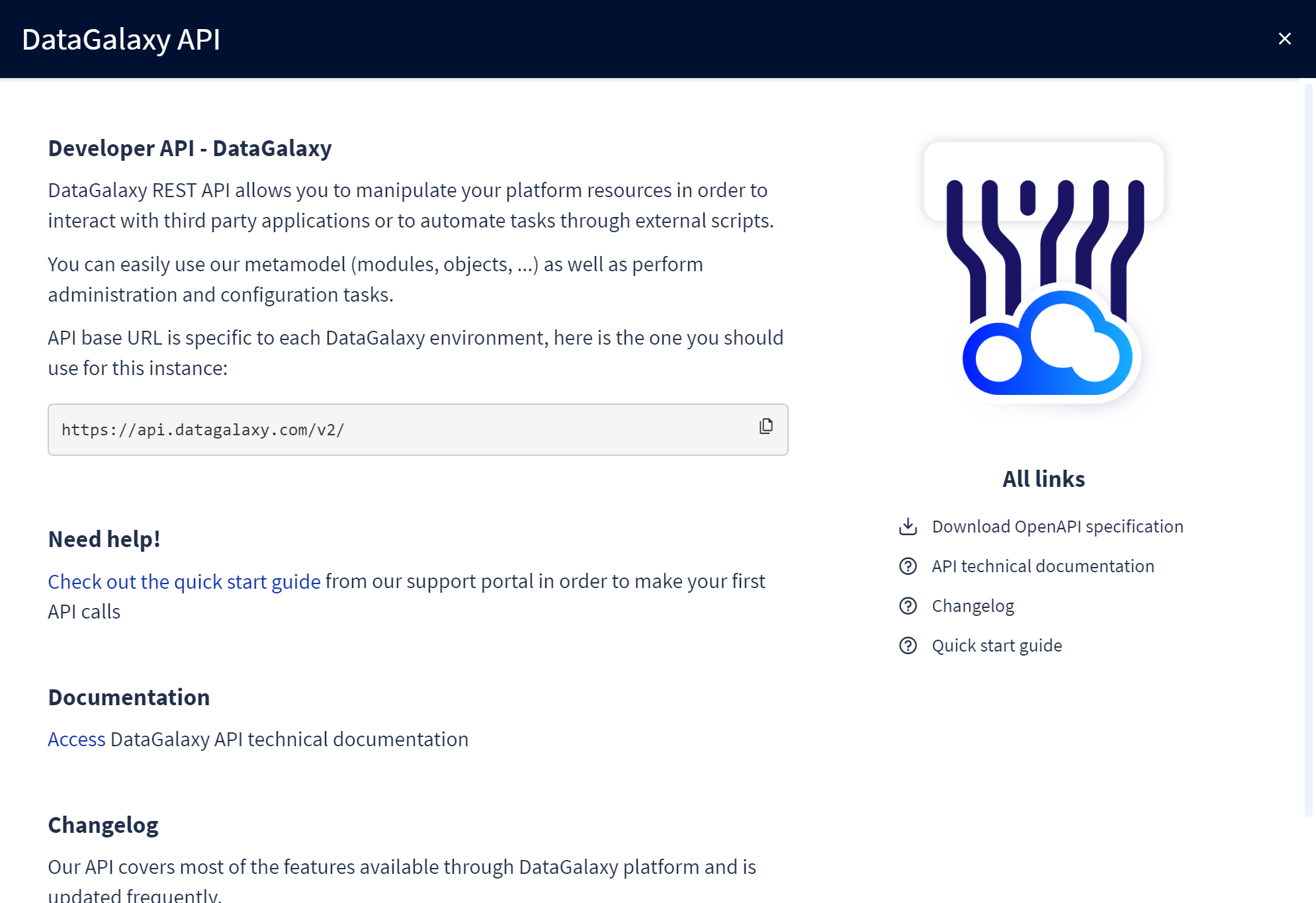Click the help icon beside API technical documentation
1316x903 pixels.
[908, 566]
